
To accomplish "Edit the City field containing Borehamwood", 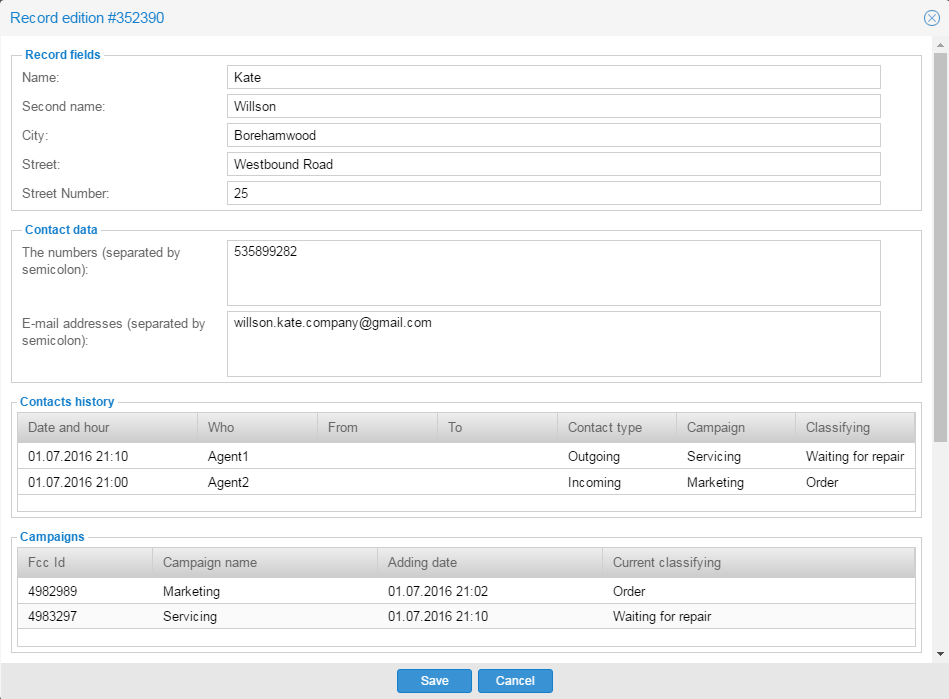I will [553, 136].
